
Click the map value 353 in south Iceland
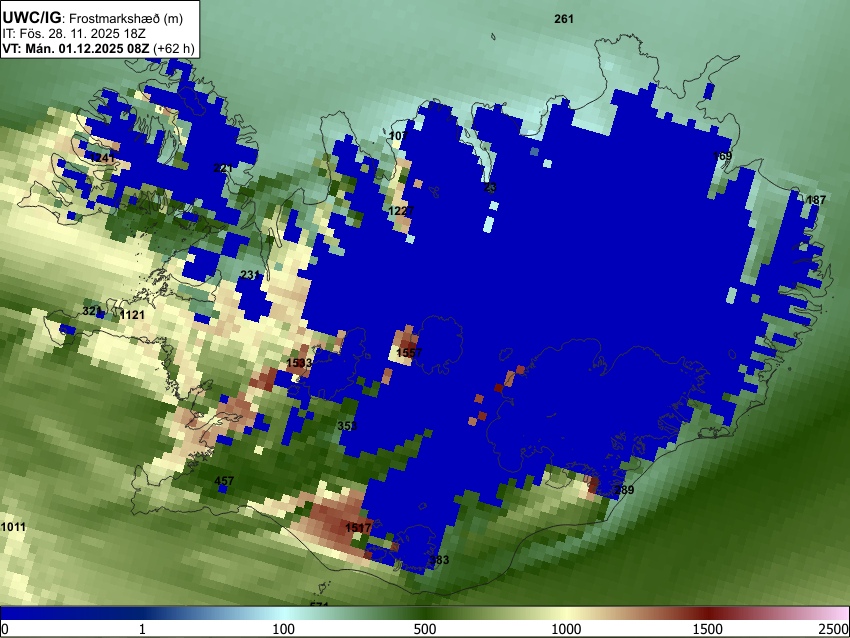point(347,426)
